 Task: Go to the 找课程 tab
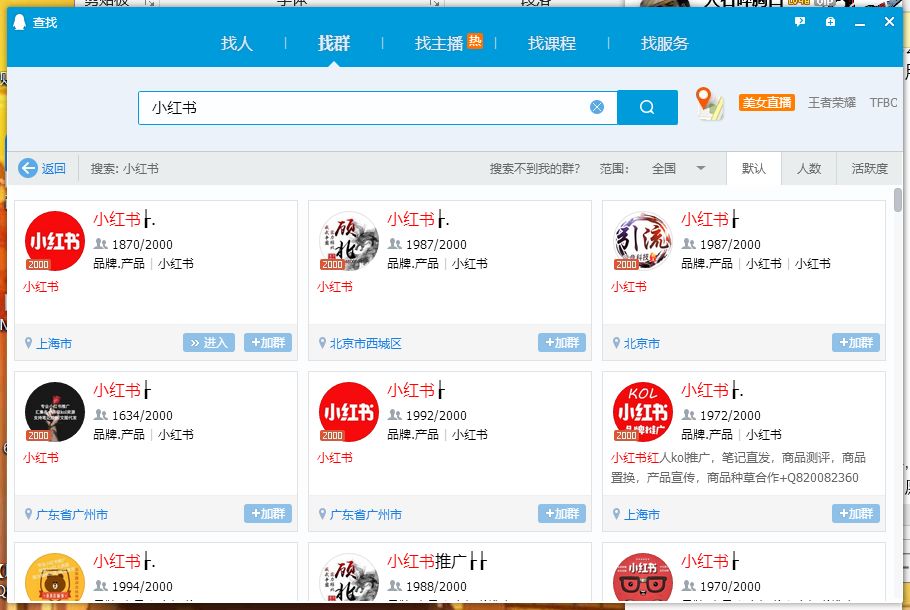click(552, 44)
